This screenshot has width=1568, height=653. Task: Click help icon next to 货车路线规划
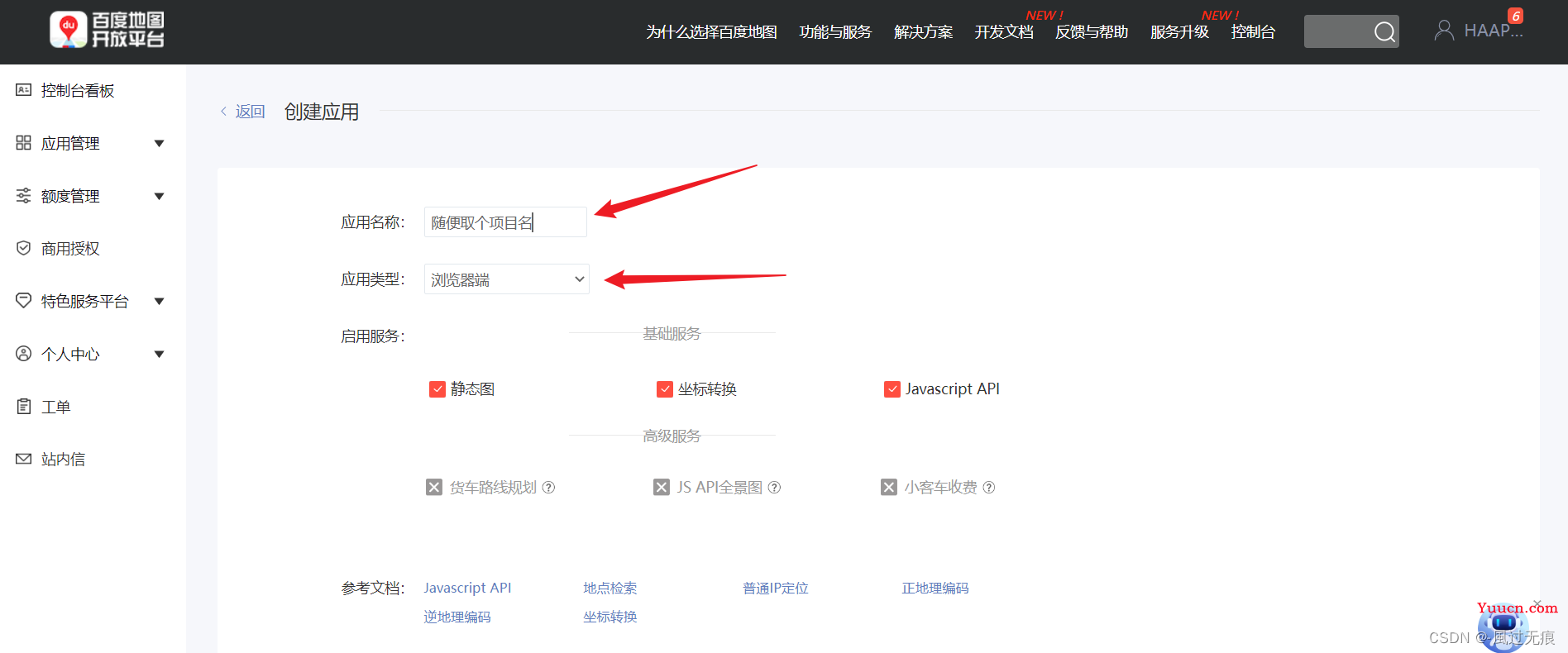(548, 488)
